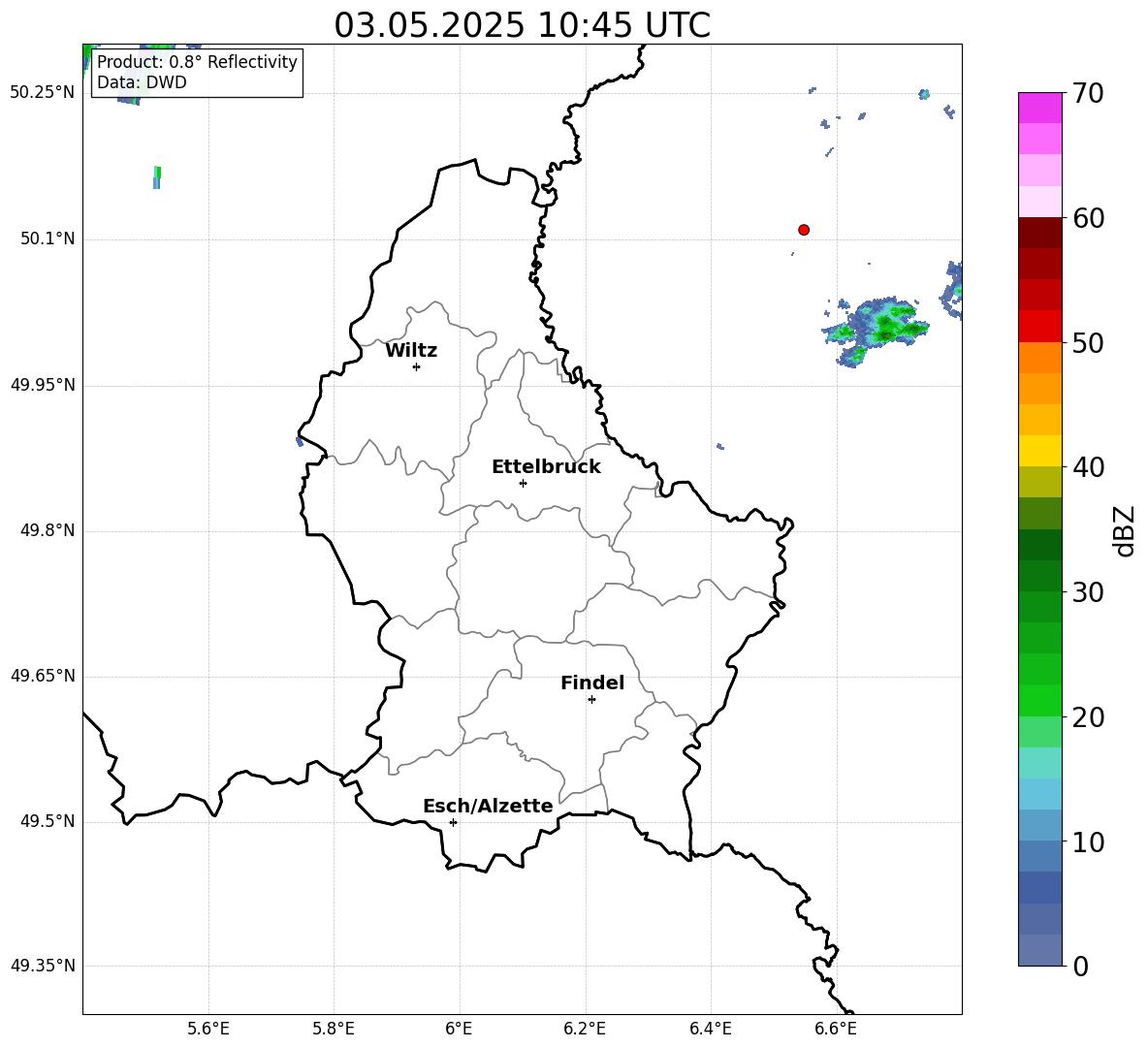Screen dimensions: 1148x1048
Task: Click the red dot marker on the map
Action: (x=803, y=230)
